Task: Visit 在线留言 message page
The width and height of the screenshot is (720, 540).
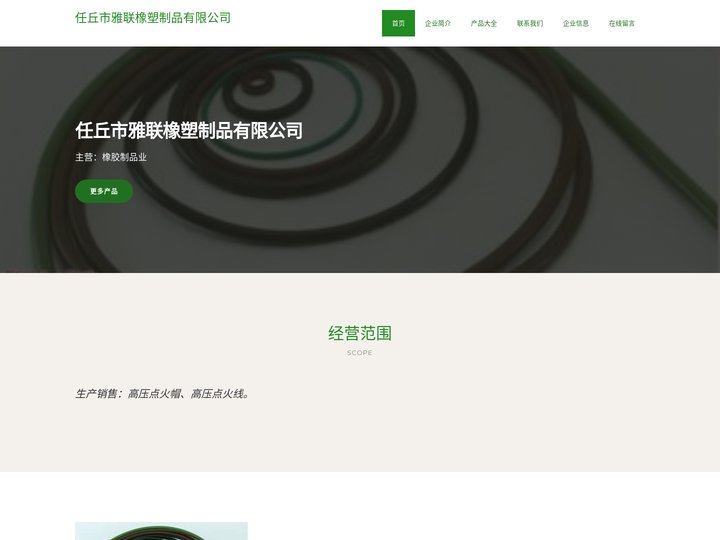Action: 621,23
